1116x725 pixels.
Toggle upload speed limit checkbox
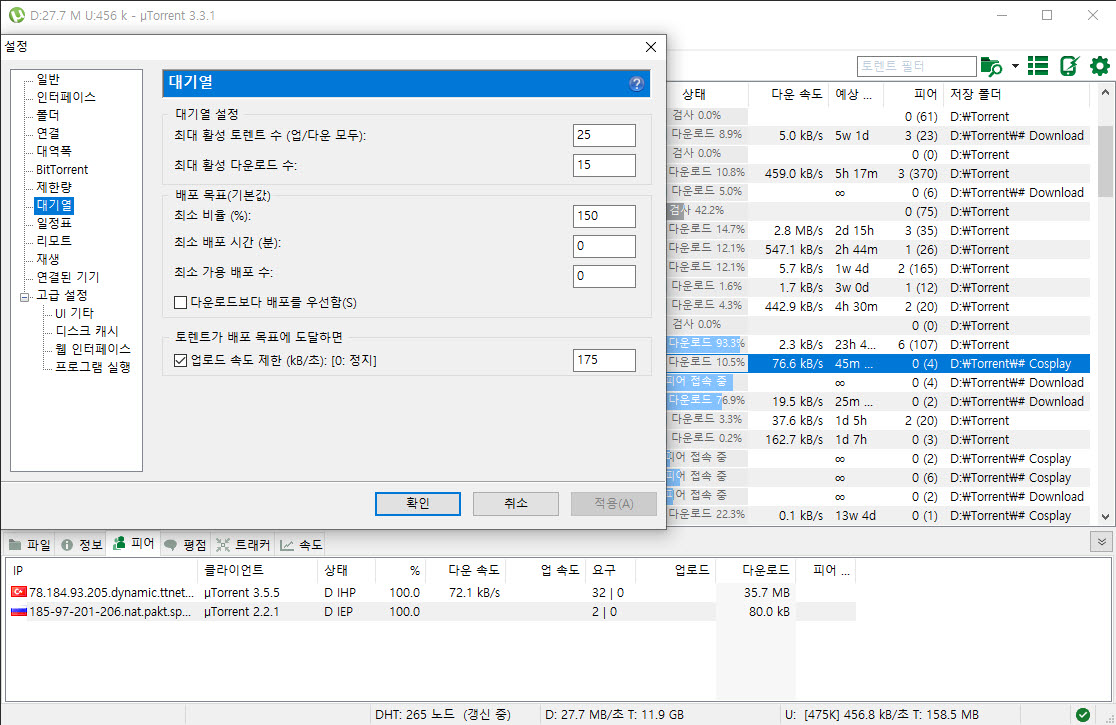pyautogui.click(x=181, y=361)
